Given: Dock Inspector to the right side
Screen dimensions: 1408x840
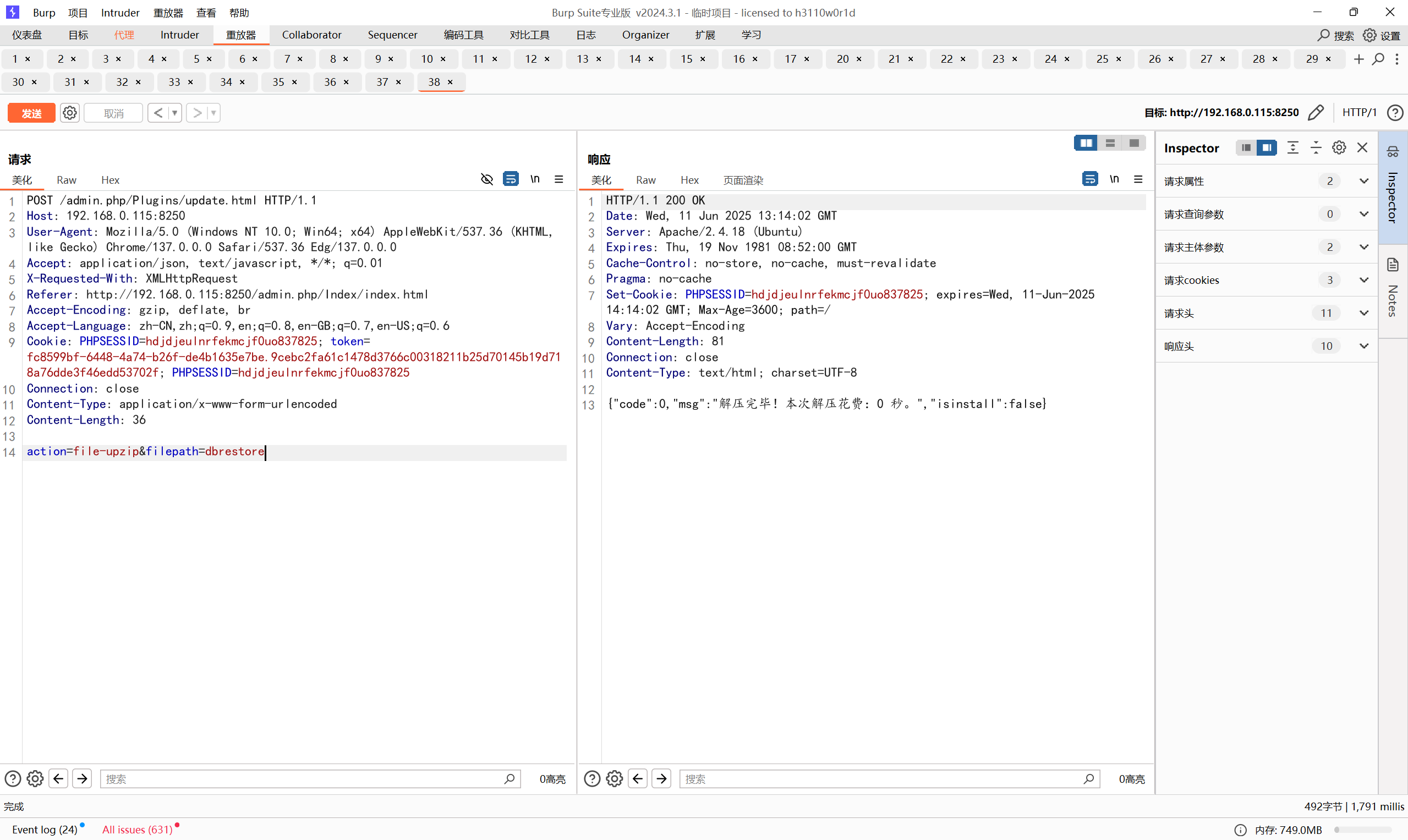Looking at the screenshot, I should pos(1267,148).
